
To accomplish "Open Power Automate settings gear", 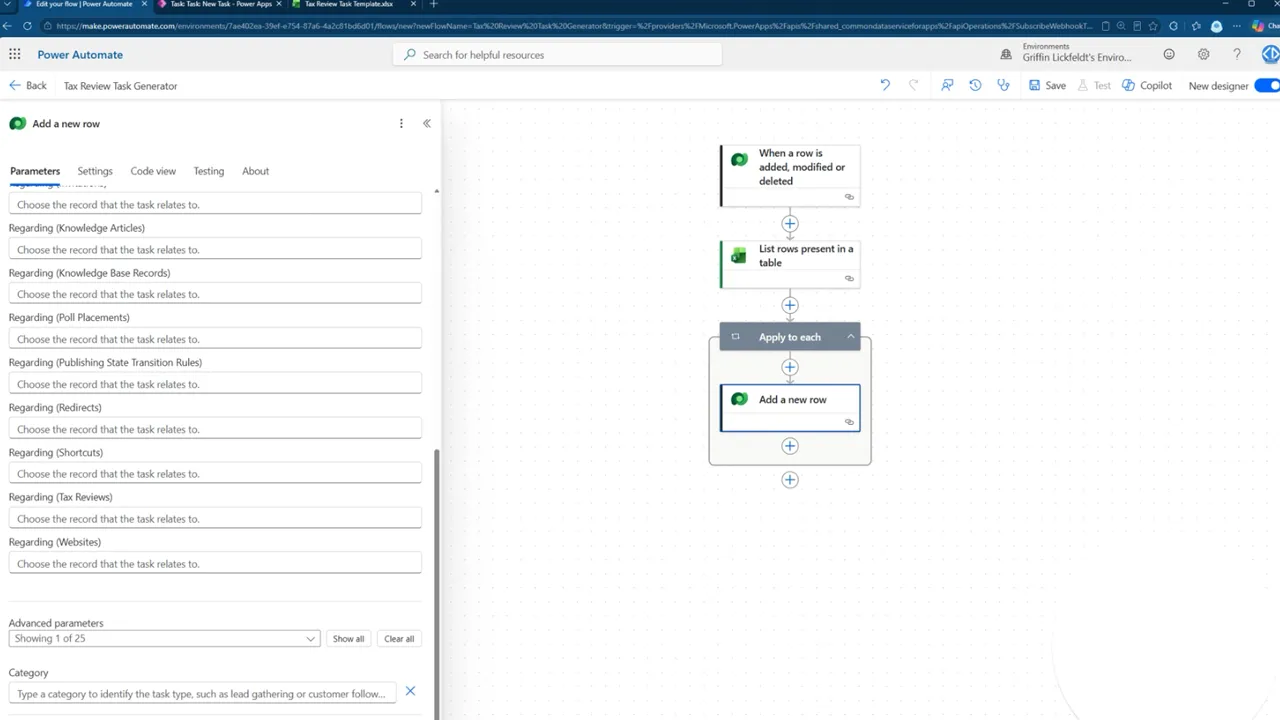I will (1203, 54).
